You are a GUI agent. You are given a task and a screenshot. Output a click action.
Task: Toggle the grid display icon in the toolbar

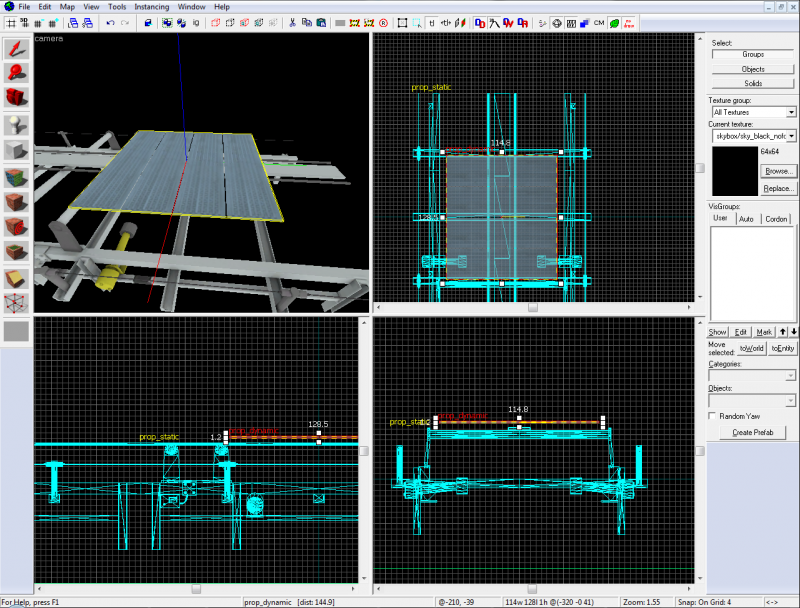click(10, 22)
